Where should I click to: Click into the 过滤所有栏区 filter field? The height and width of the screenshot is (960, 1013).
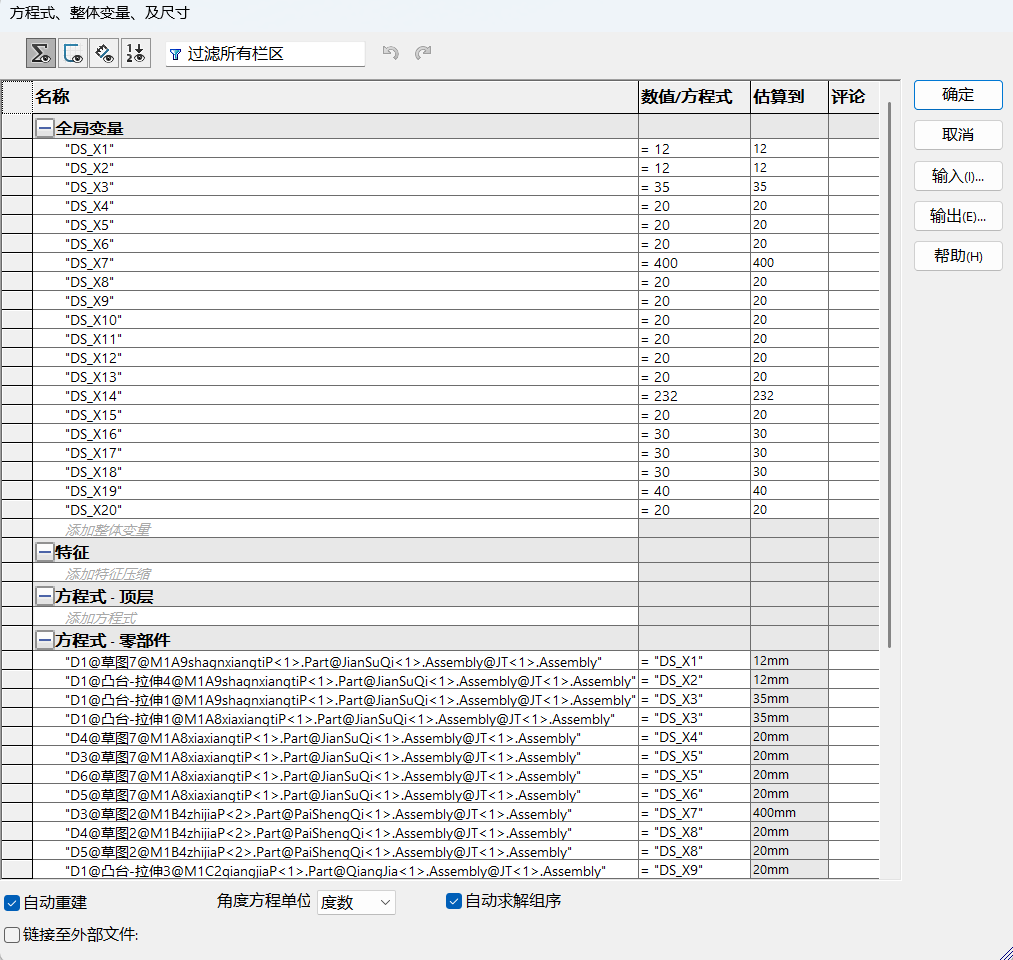266,54
